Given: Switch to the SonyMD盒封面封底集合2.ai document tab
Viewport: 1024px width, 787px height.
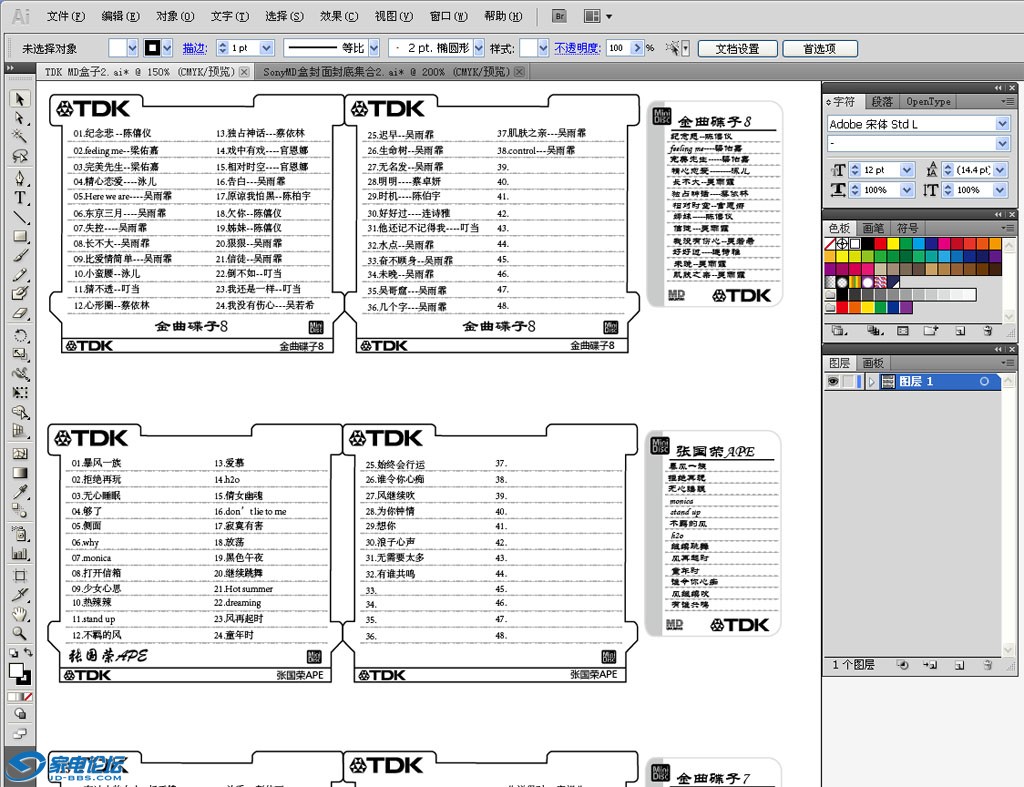Looking at the screenshot, I should [x=387, y=72].
